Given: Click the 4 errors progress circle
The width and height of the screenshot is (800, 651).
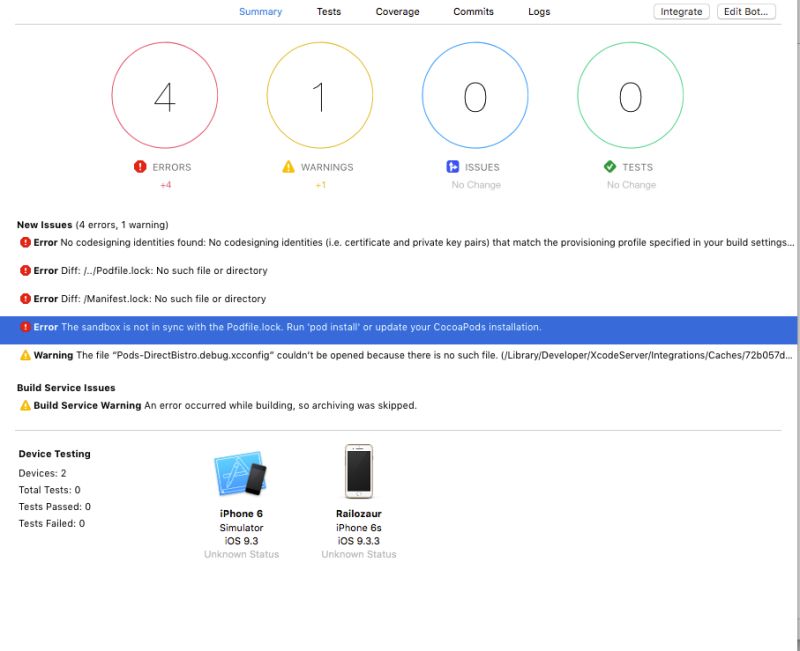Looking at the screenshot, I should coord(166,94).
